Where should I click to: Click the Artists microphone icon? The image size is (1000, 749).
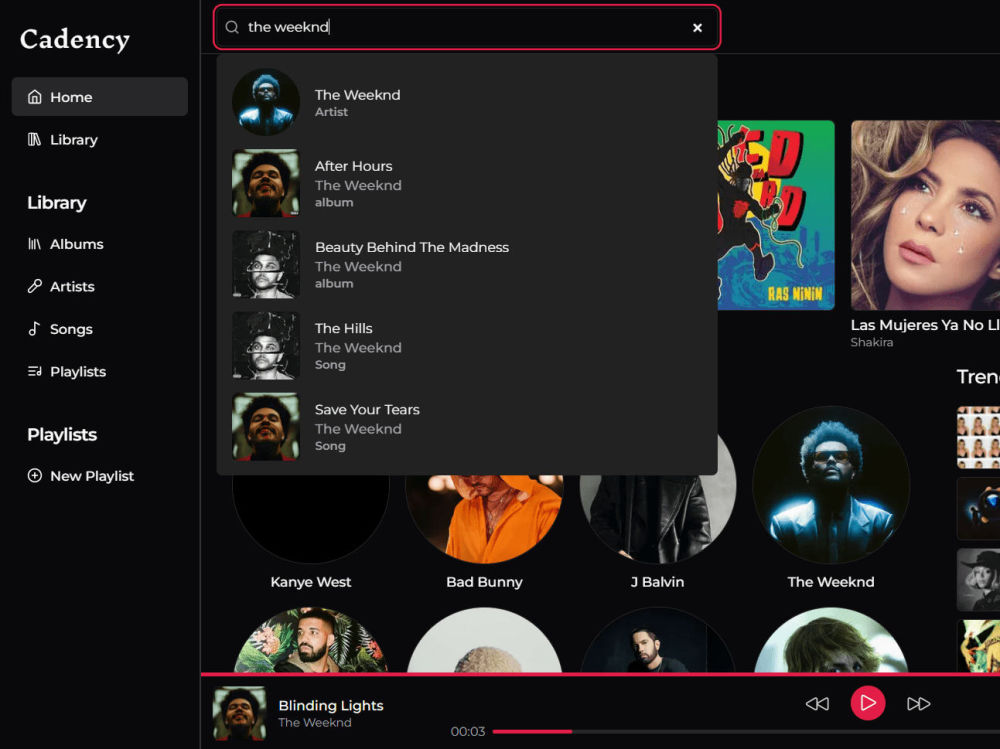tap(34, 286)
